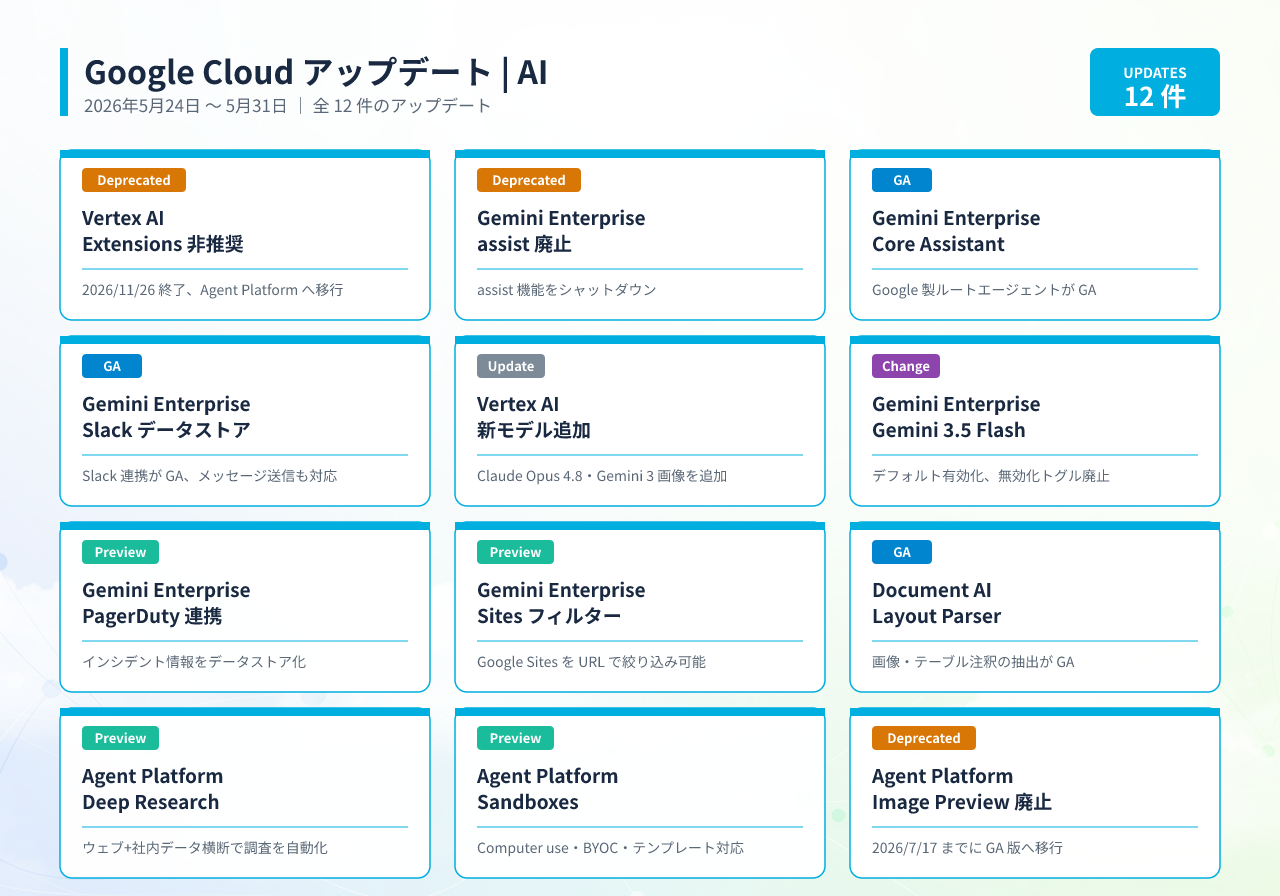
Task: Click the Preview badge on Sandboxes card
Action: tap(515, 738)
